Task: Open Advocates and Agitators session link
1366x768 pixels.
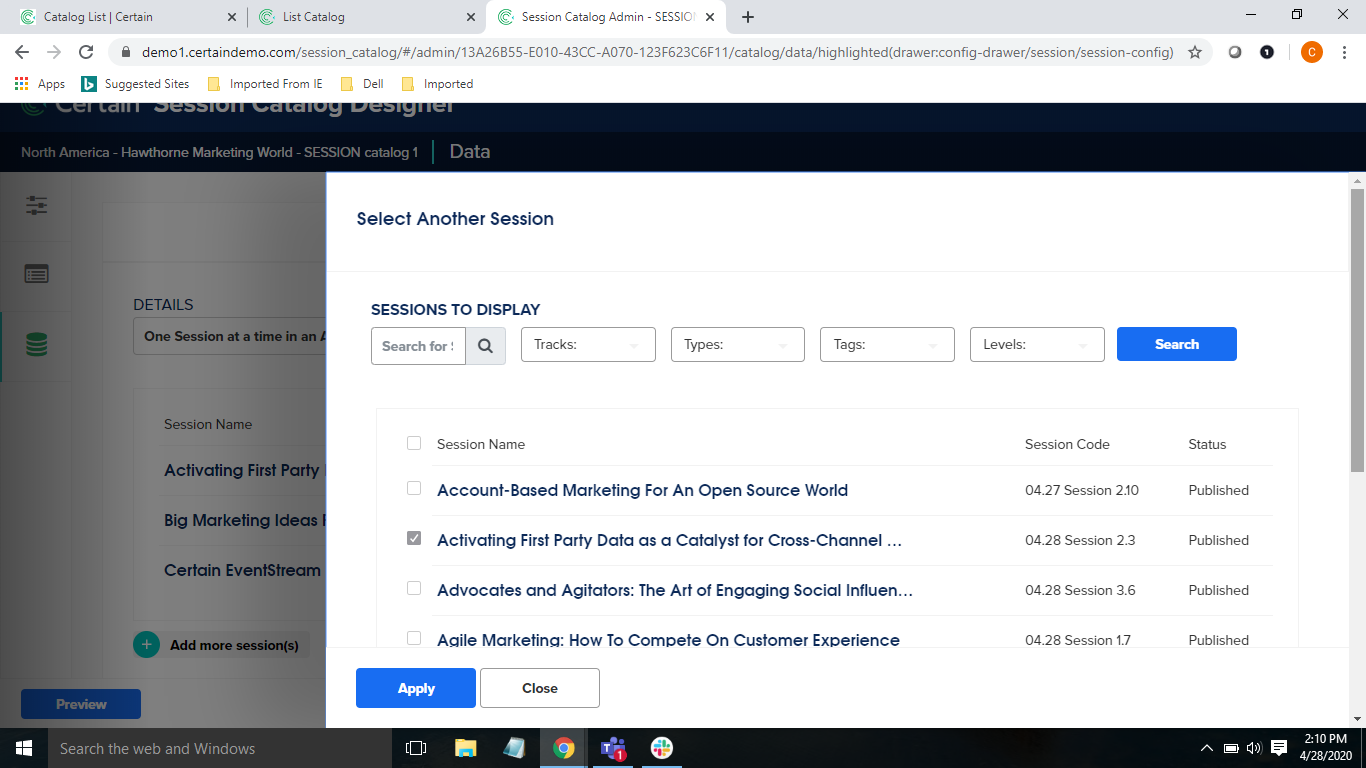Action: click(x=675, y=590)
